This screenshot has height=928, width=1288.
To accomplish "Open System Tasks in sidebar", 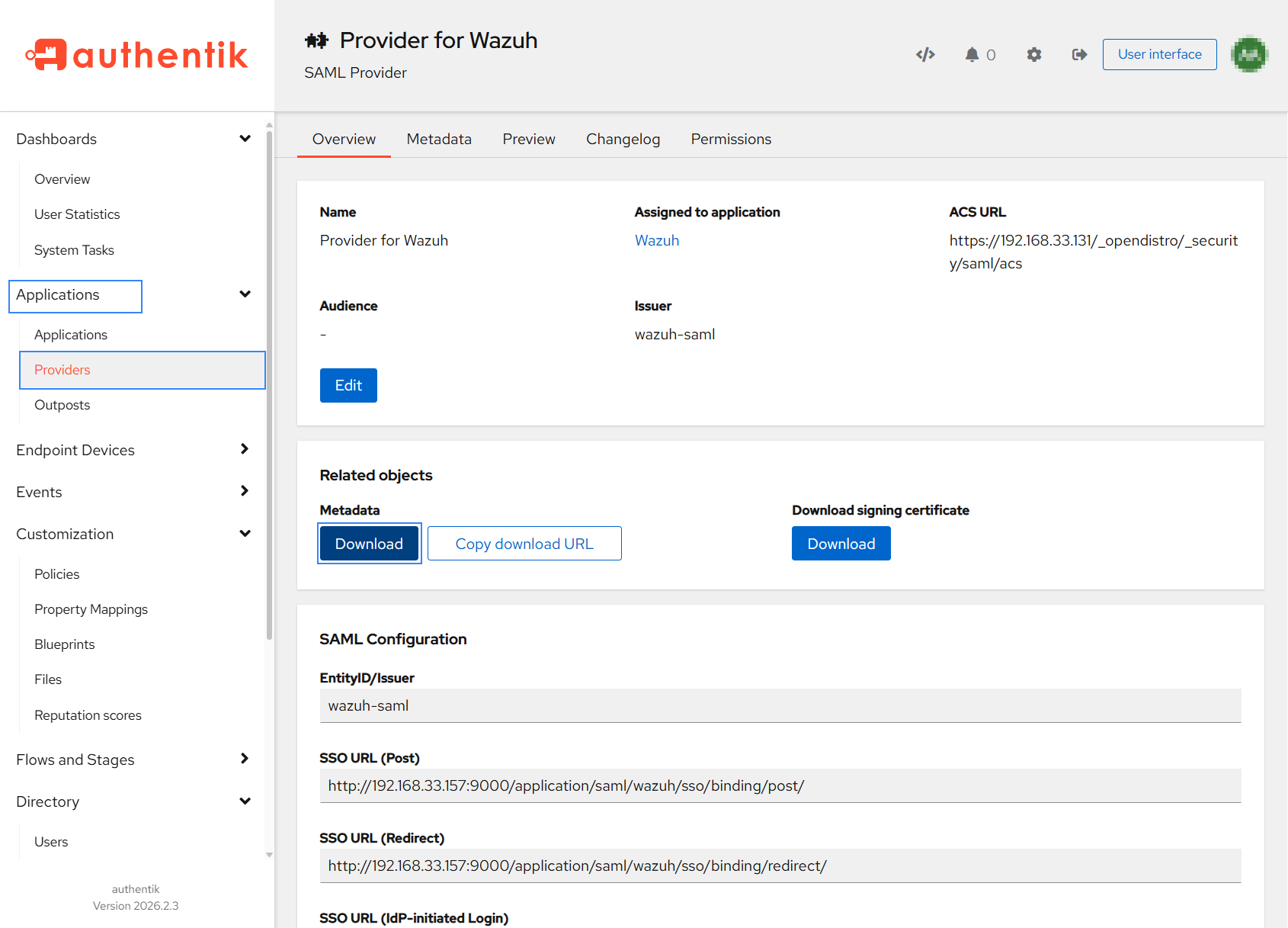I will tap(74, 250).
